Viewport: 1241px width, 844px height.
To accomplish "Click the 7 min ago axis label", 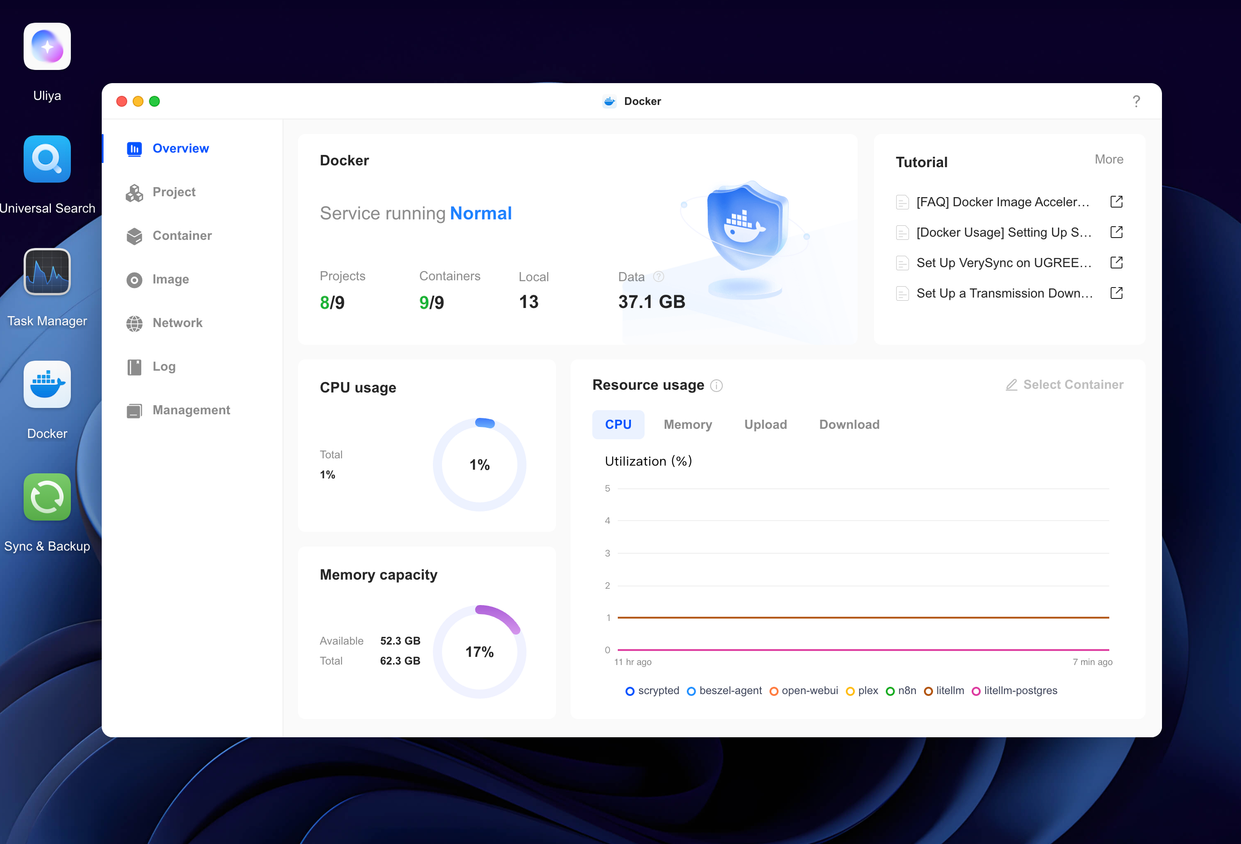I will tap(1092, 662).
